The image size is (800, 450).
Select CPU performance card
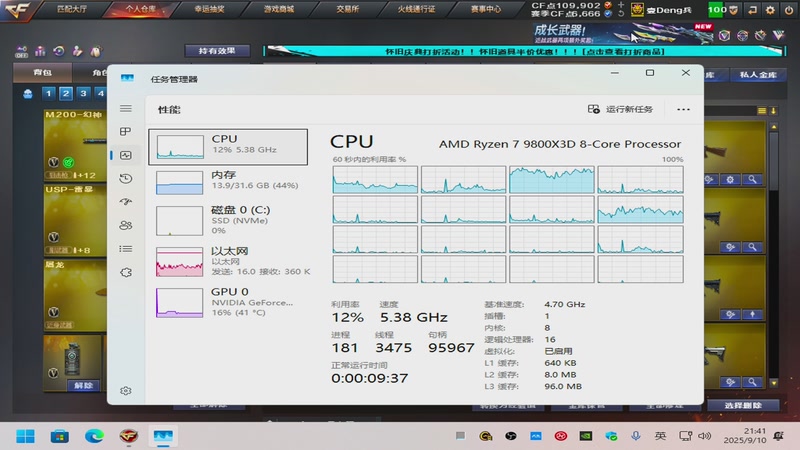pyautogui.click(x=228, y=147)
